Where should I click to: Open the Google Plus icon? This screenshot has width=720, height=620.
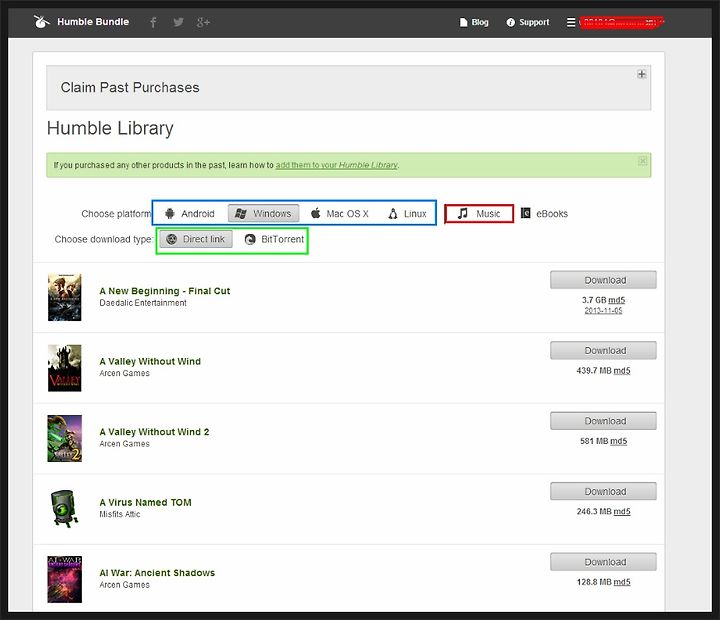tap(203, 22)
